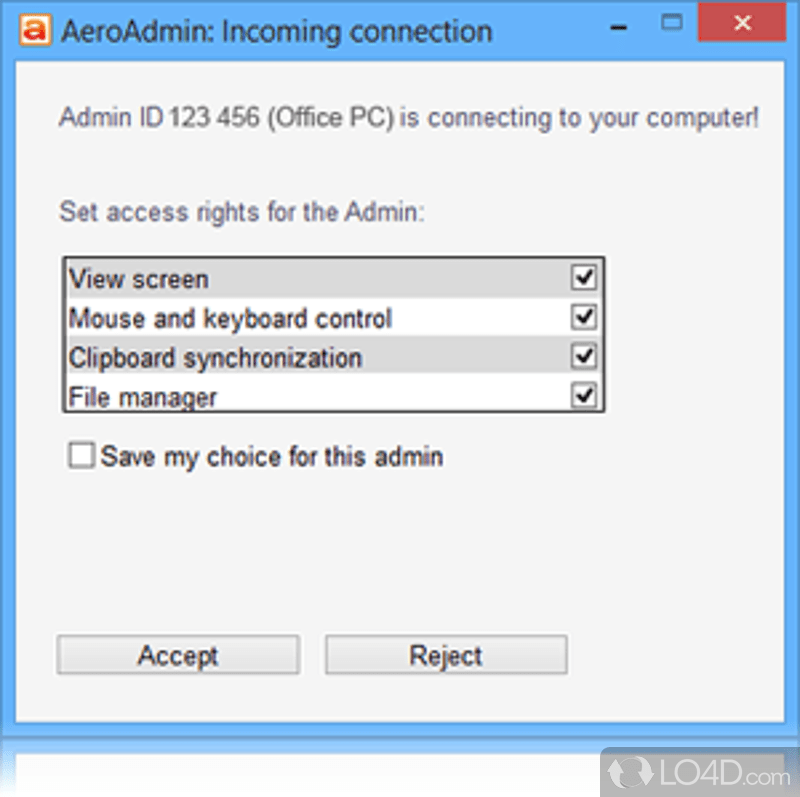Reject the incoming connection
Image resolution: width=800 pixels, height=797 pixels.
[x=445, y=655]
